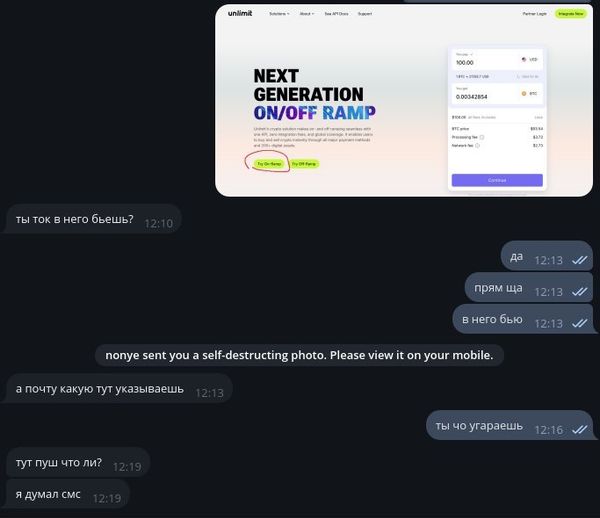Click the purple Continue button in the widget

(x=497, y=180)
